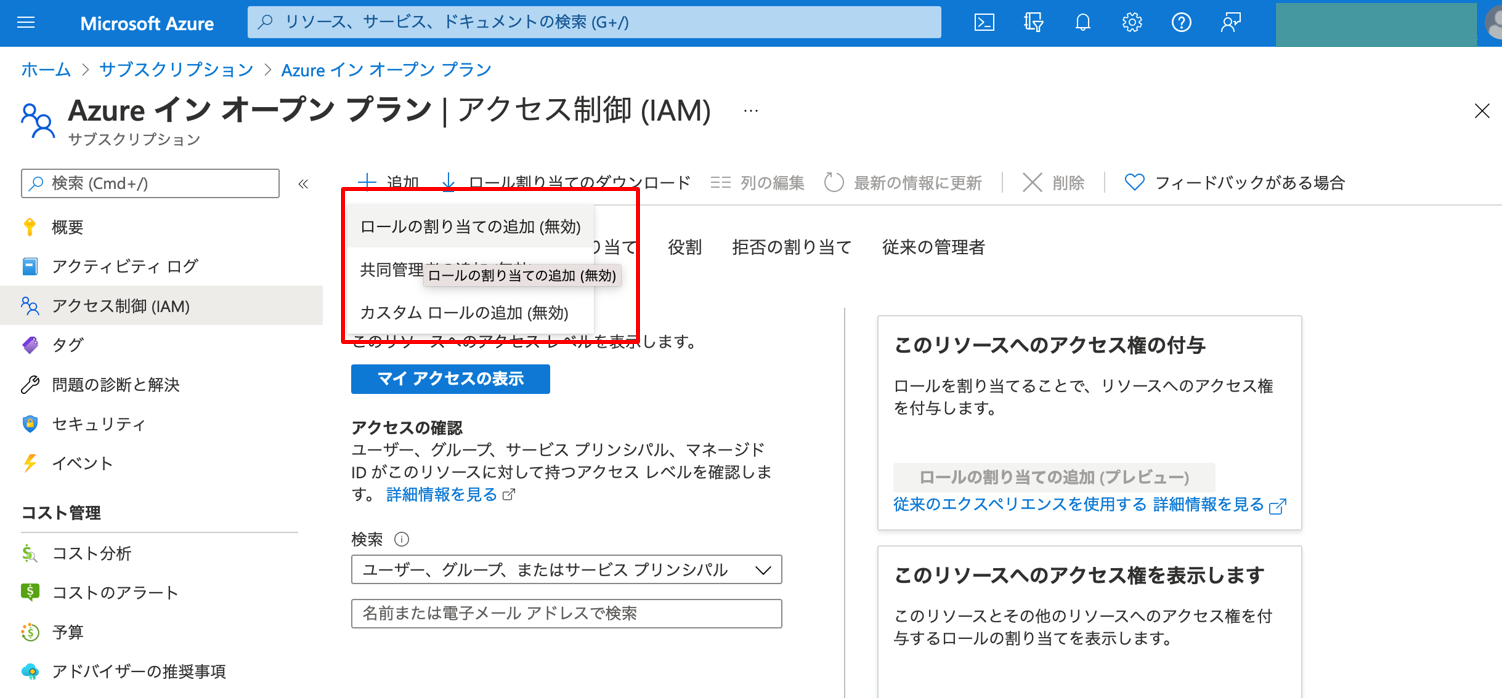The width and height of the screenshot is (1502, 698).
Task: Open the Directories and subscriptions filter icon
Action: click(1034, 22)
